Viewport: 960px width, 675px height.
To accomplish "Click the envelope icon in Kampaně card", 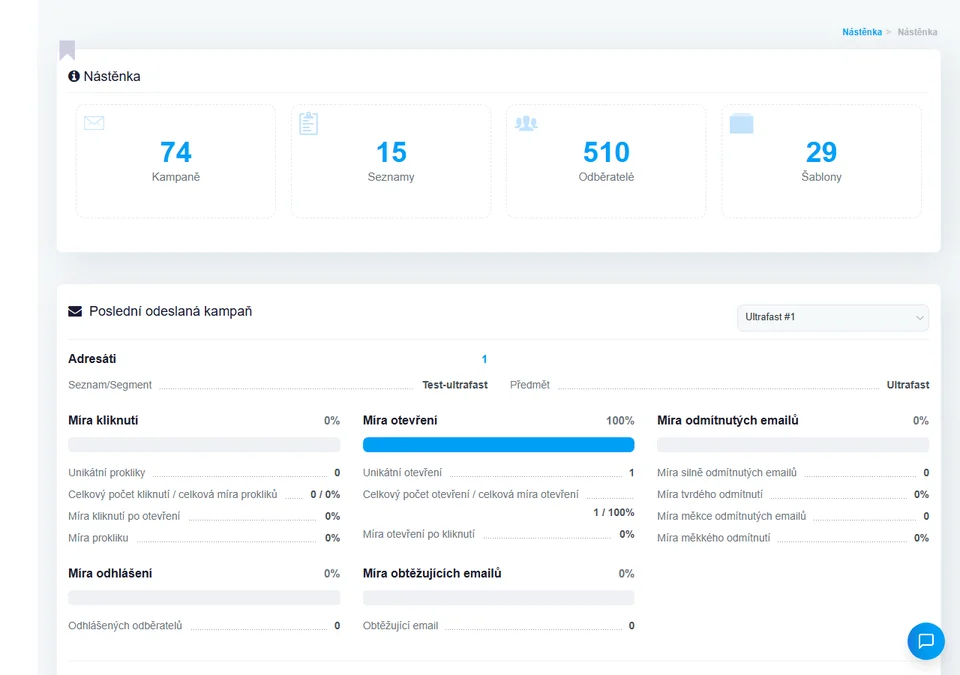I will click(94, 123).
